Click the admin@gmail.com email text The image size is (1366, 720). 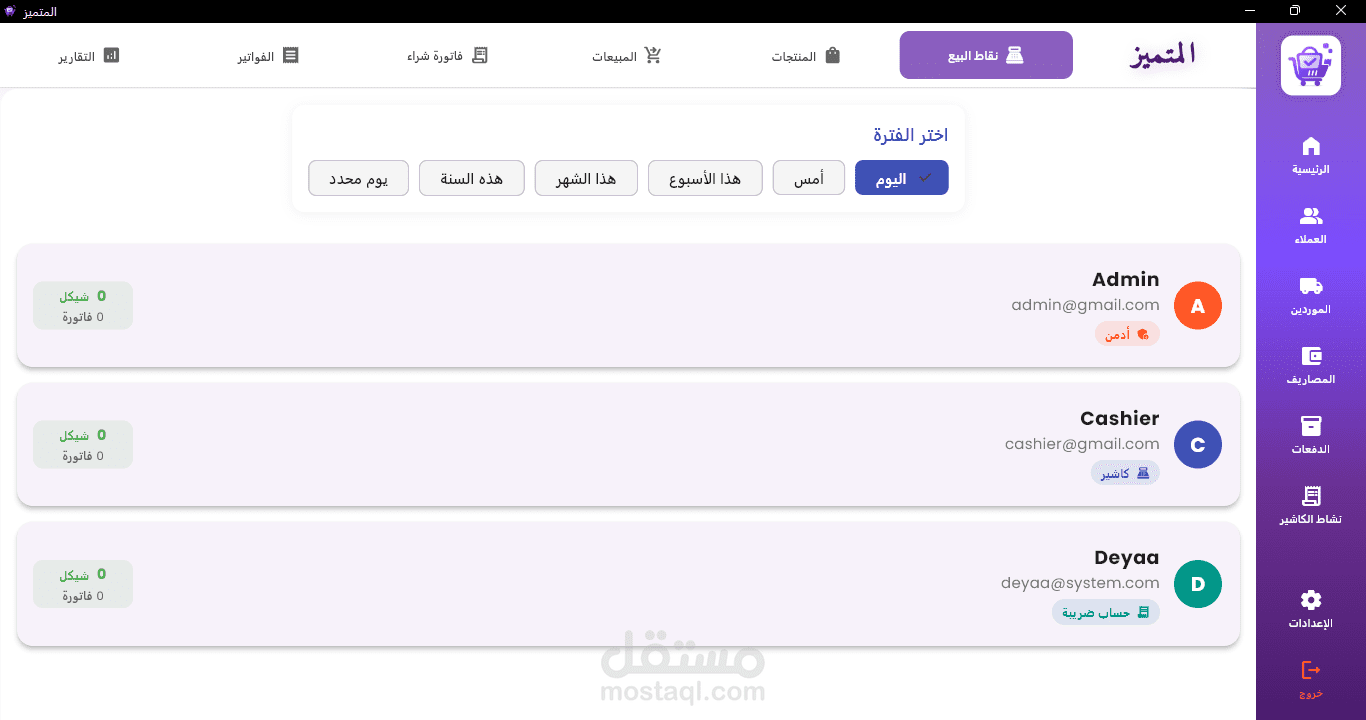[1085, 305]
